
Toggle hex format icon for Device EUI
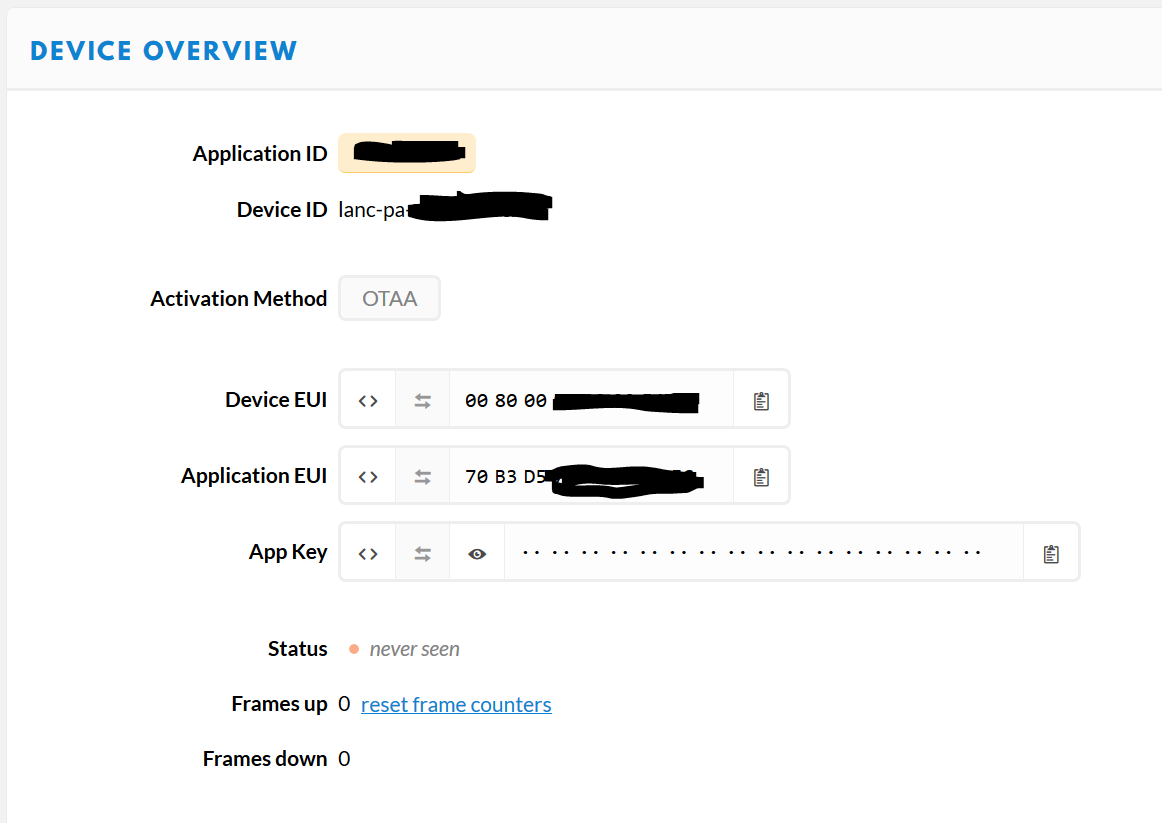pyautogui.click(x=368, y=400)
